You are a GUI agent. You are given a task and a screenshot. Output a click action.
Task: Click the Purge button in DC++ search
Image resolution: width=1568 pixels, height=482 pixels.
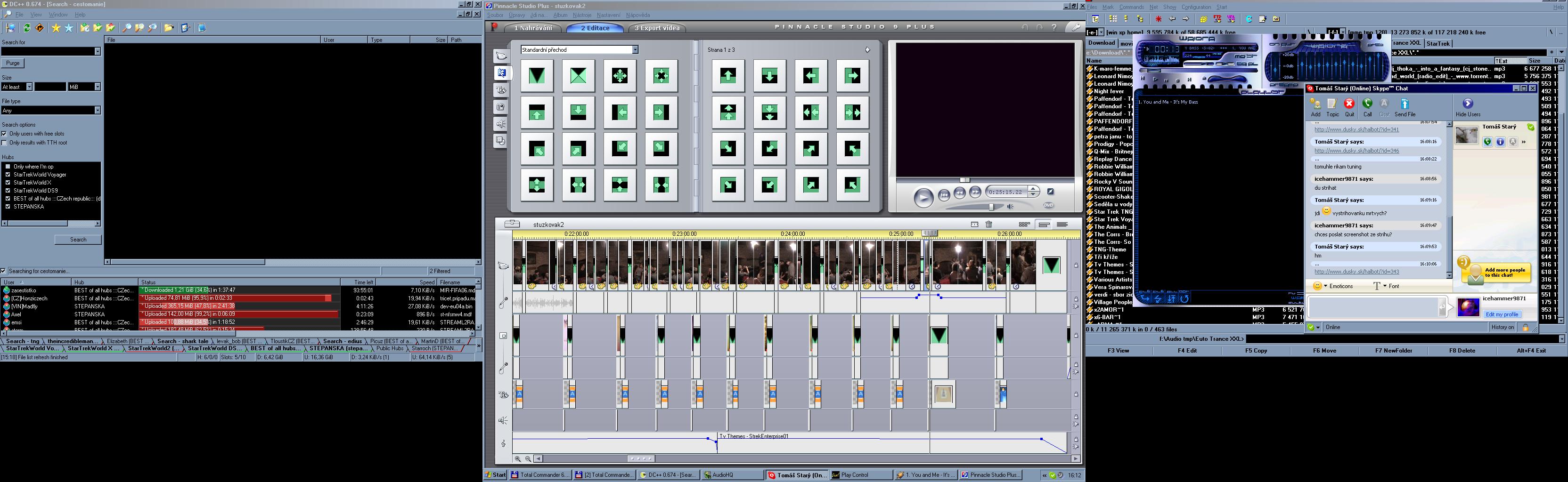click(13, 63)
